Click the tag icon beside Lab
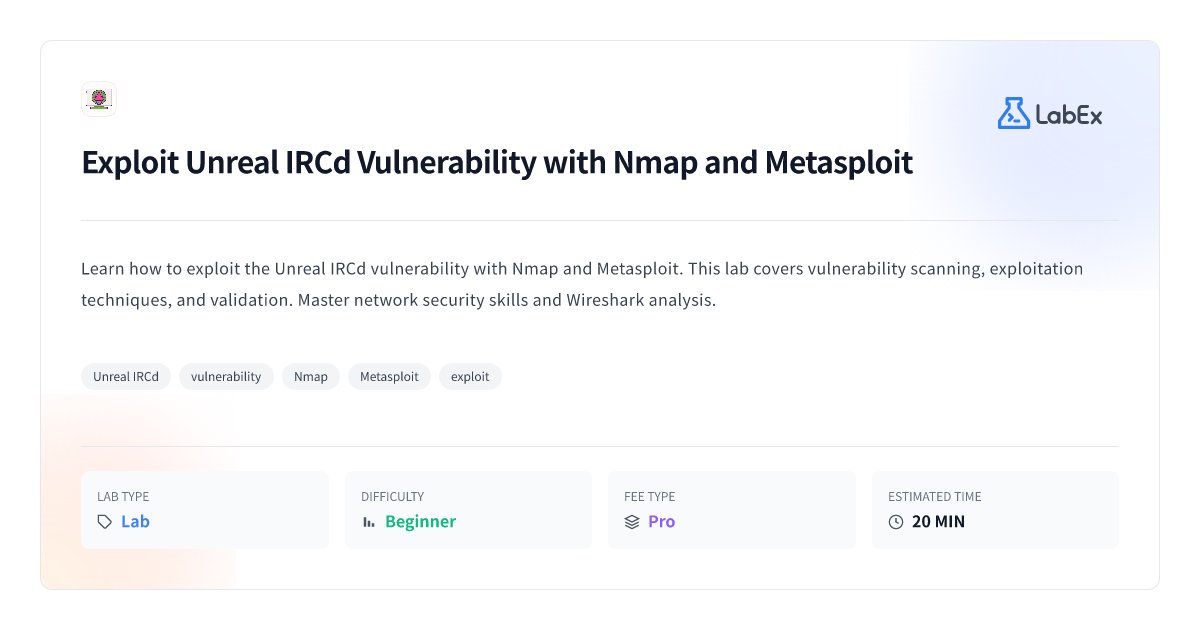This screenshot has width=1200, height=630. tap(105, 522)
